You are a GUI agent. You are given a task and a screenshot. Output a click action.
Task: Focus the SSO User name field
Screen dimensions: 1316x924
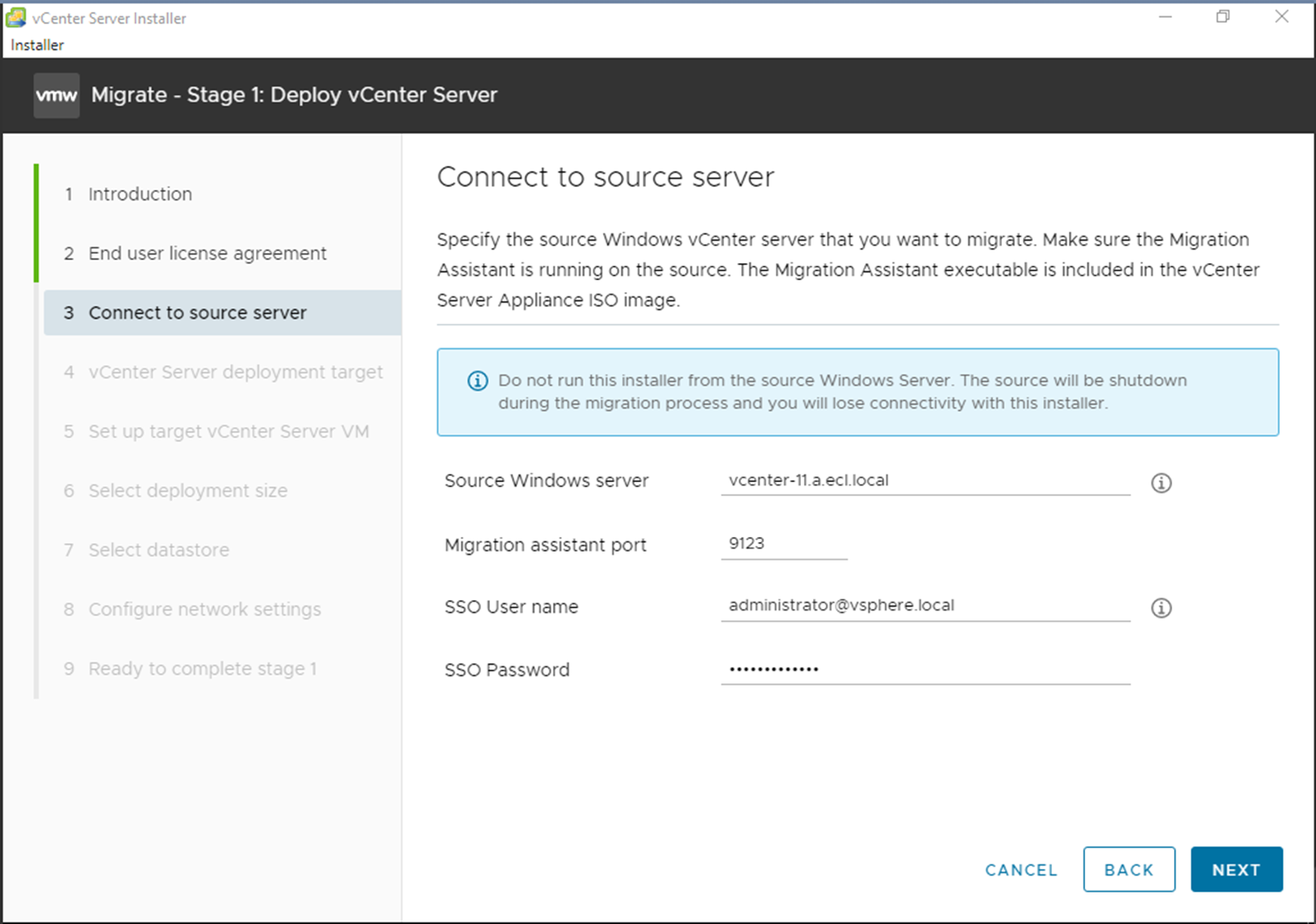point(925,607)
